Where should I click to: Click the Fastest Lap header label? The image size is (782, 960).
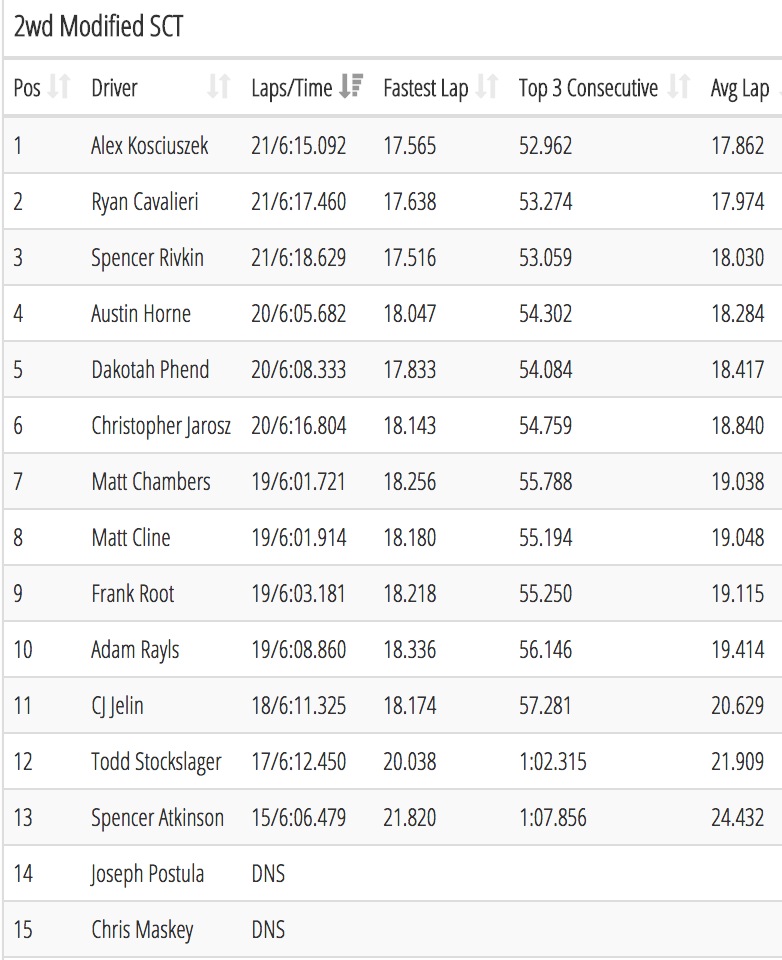(426, 88)
